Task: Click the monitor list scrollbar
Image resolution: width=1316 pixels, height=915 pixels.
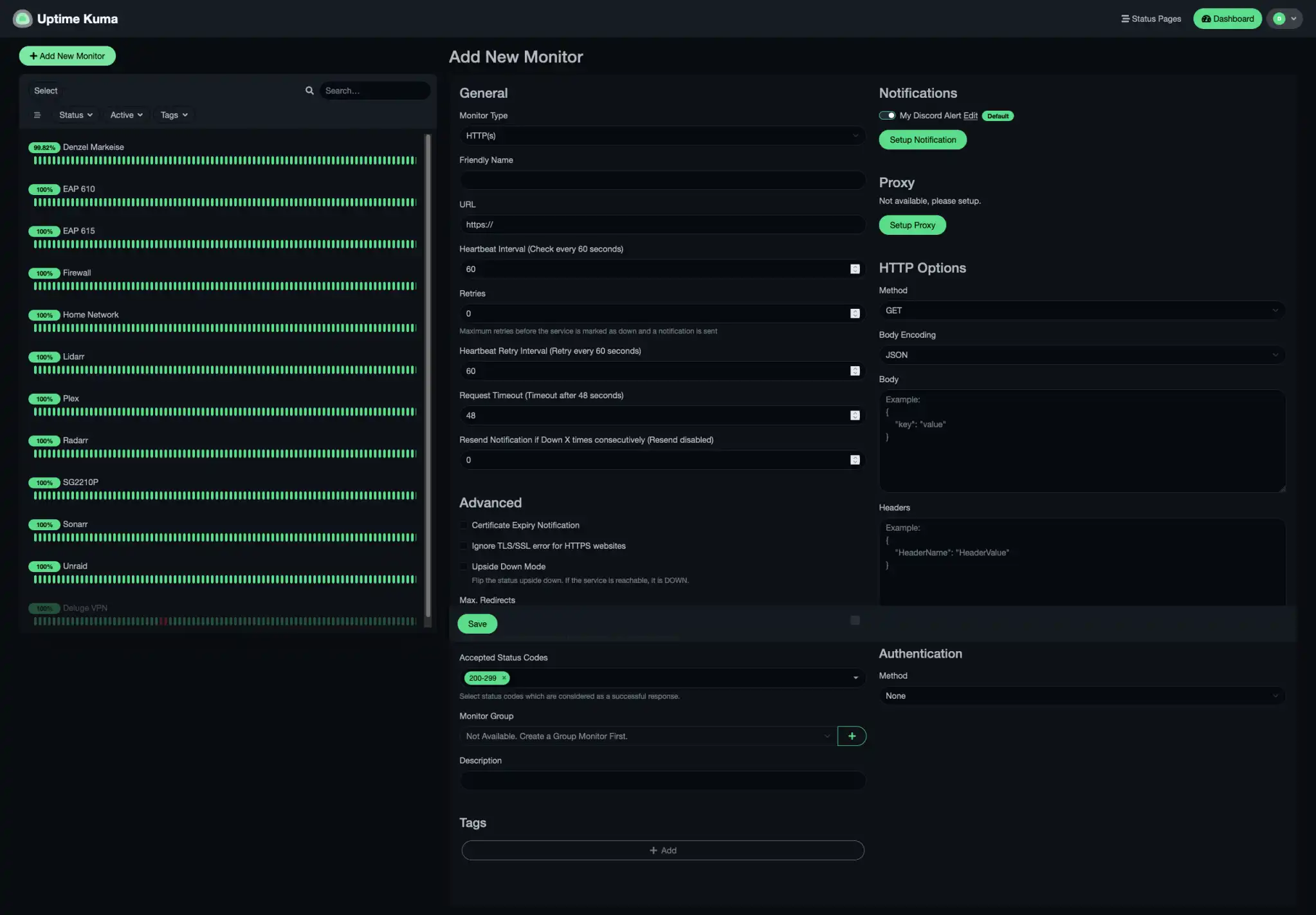Action: pos(428,373)
